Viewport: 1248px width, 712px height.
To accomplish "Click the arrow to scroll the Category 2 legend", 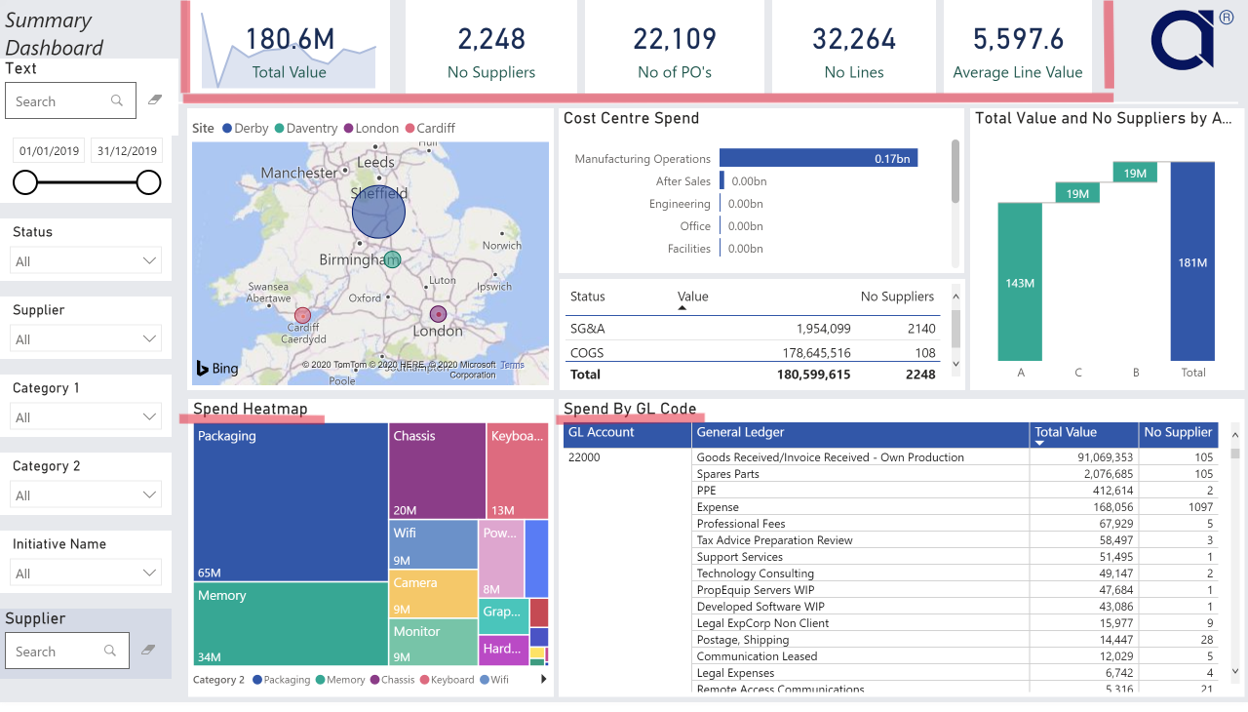I will coord(543,679).
